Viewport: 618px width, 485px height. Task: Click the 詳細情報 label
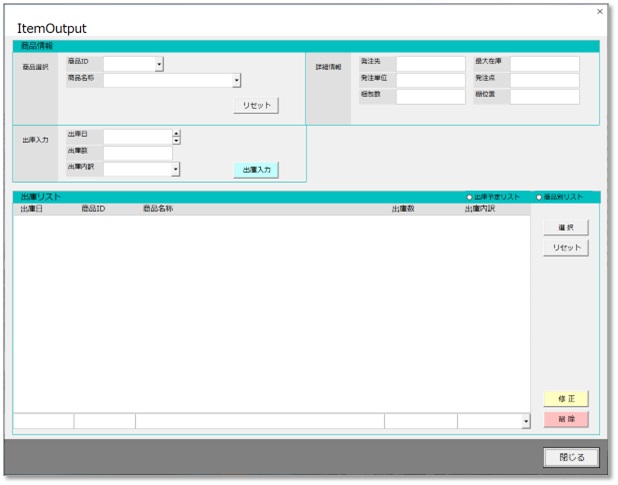point(328,67)
